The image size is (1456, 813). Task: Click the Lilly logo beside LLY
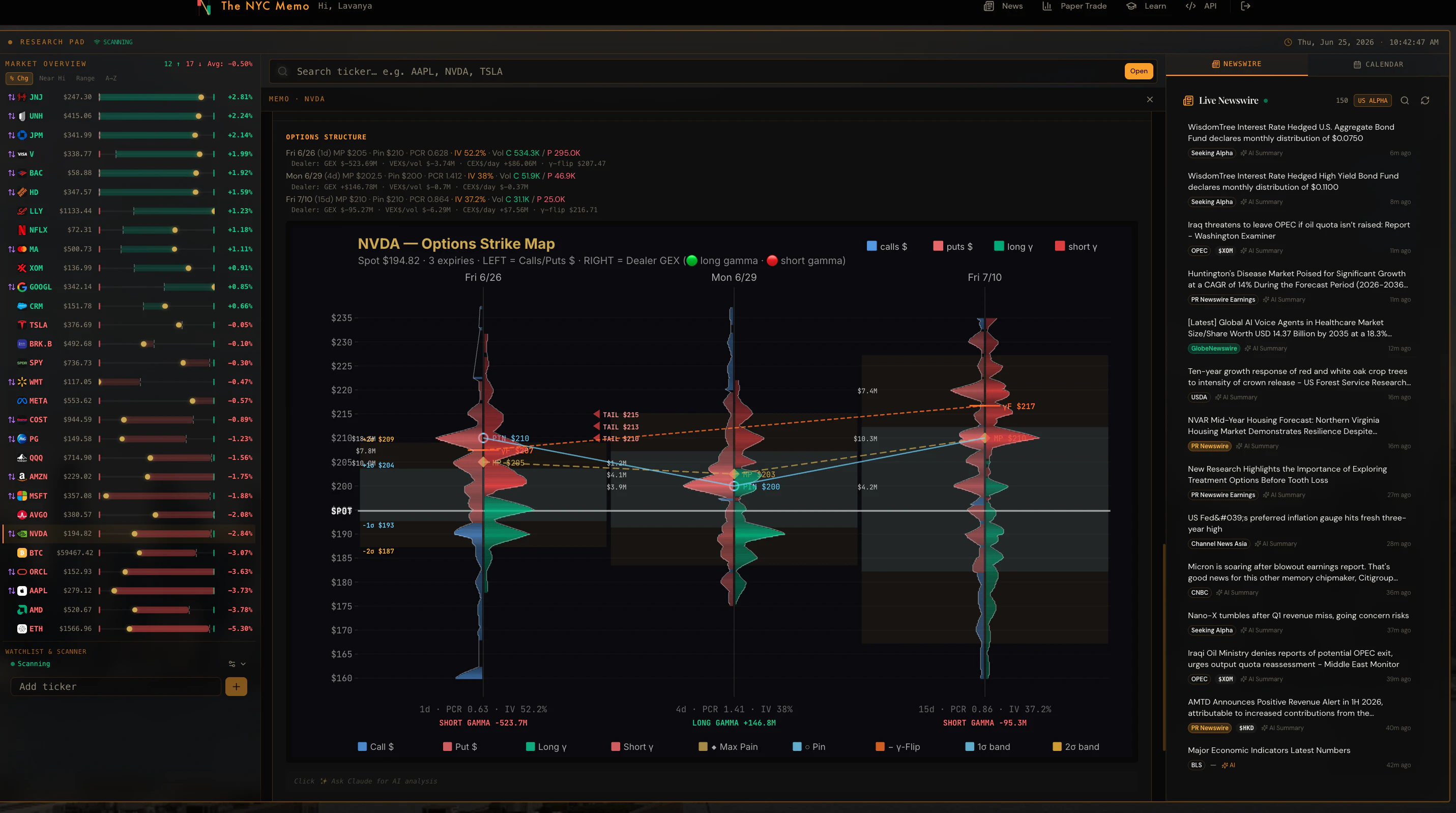click(x=22, y=211)
